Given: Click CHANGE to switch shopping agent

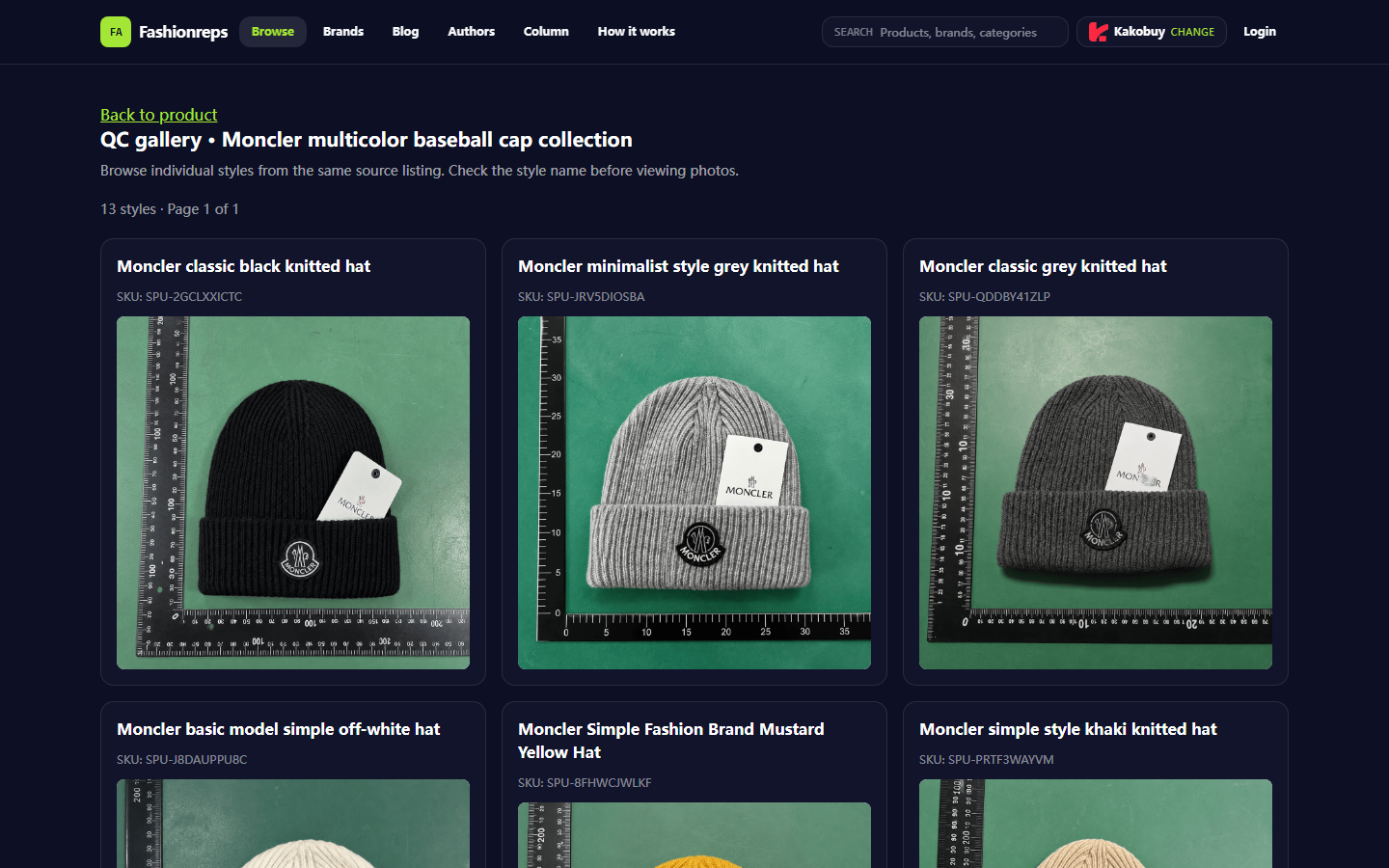Looking at the screenshot, I should coord(1192,32).
